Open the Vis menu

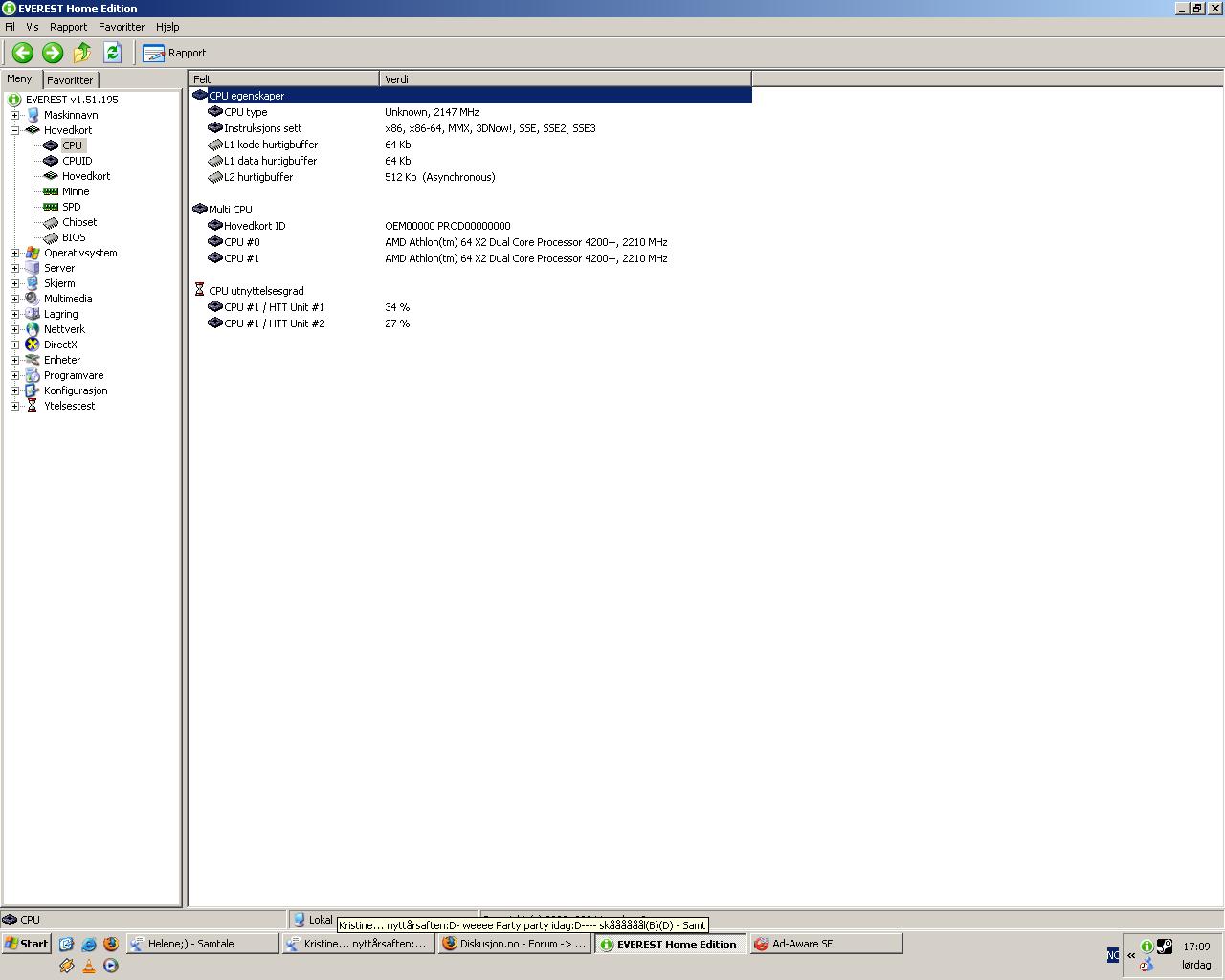[x=33, y=27]
